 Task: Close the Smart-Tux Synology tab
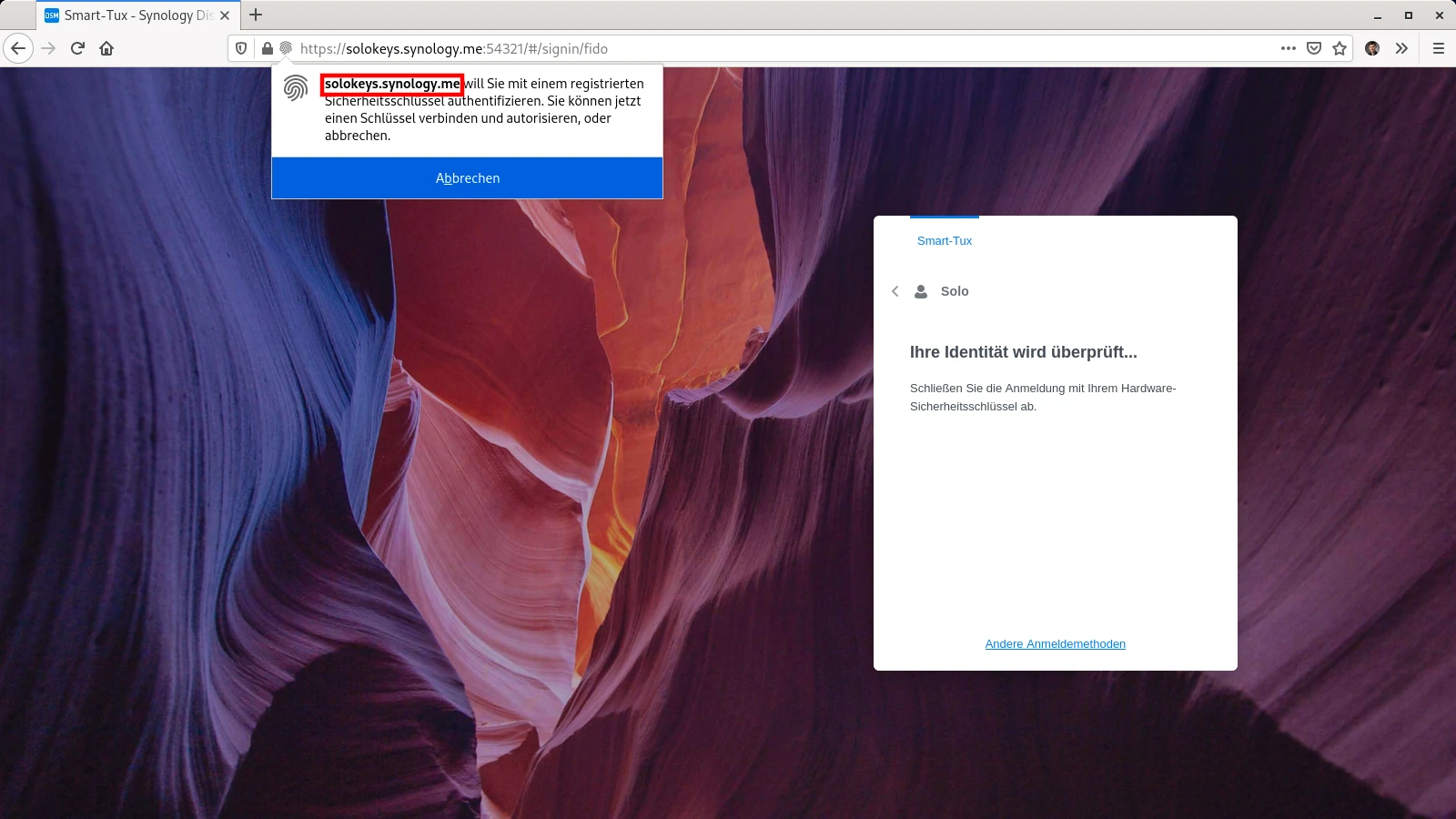225,15
